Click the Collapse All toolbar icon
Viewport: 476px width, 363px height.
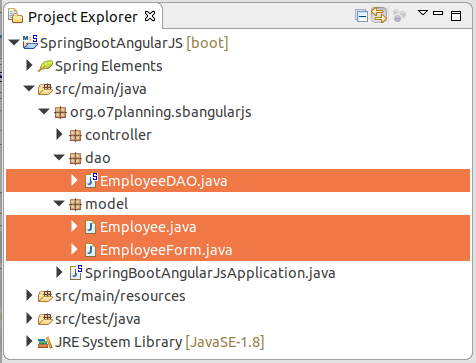361,16
